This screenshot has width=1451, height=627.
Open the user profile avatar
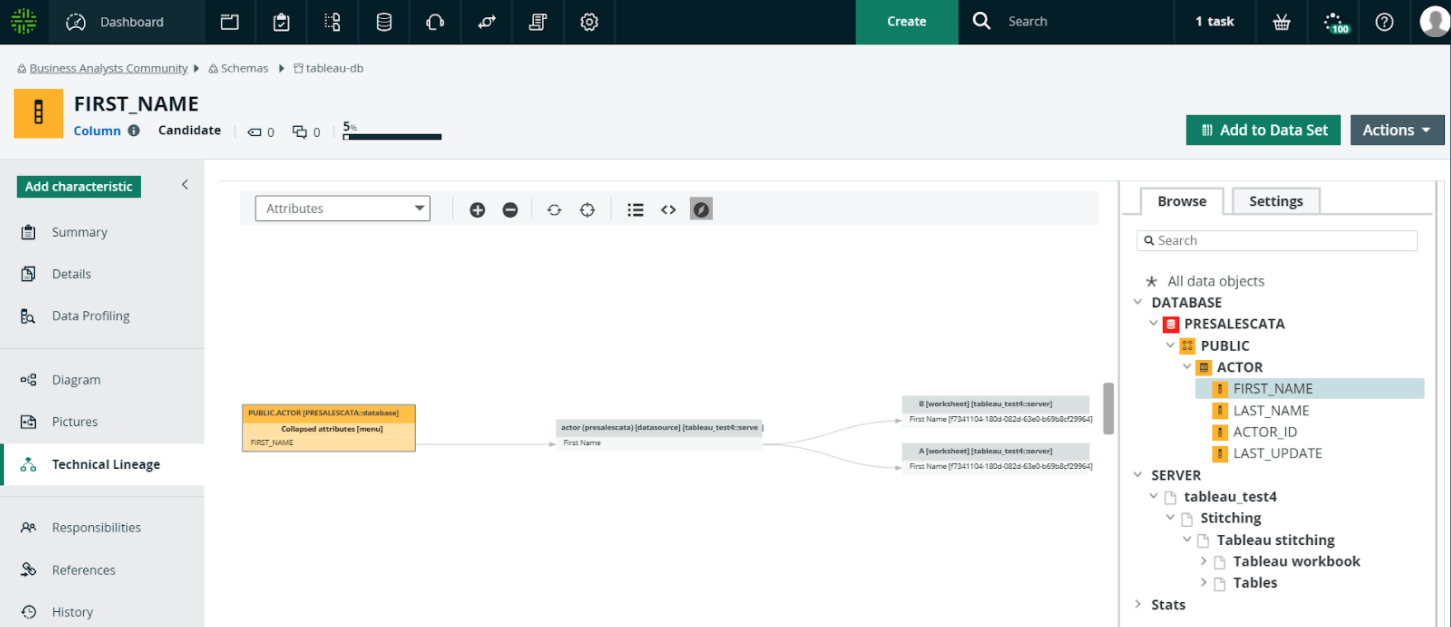click(x=1435, y=21)
